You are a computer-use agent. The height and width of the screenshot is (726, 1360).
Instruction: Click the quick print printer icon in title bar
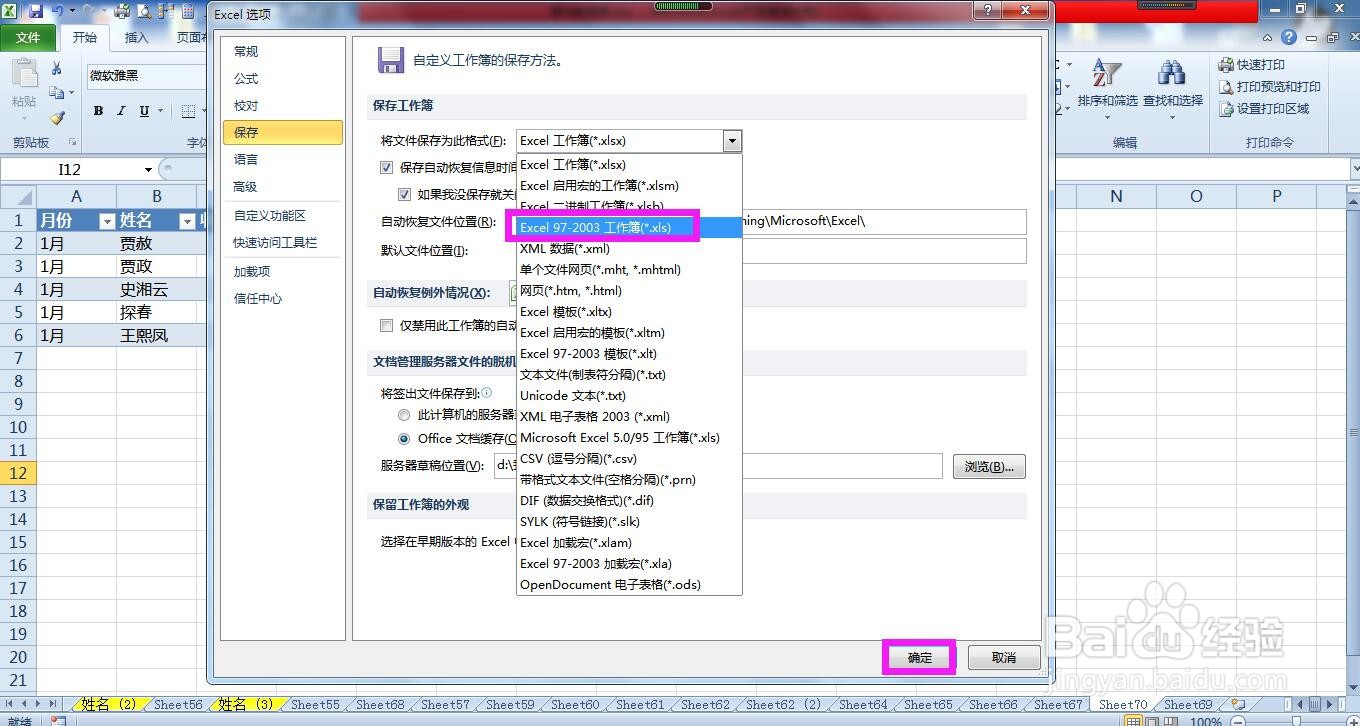(x=122, y=11)
